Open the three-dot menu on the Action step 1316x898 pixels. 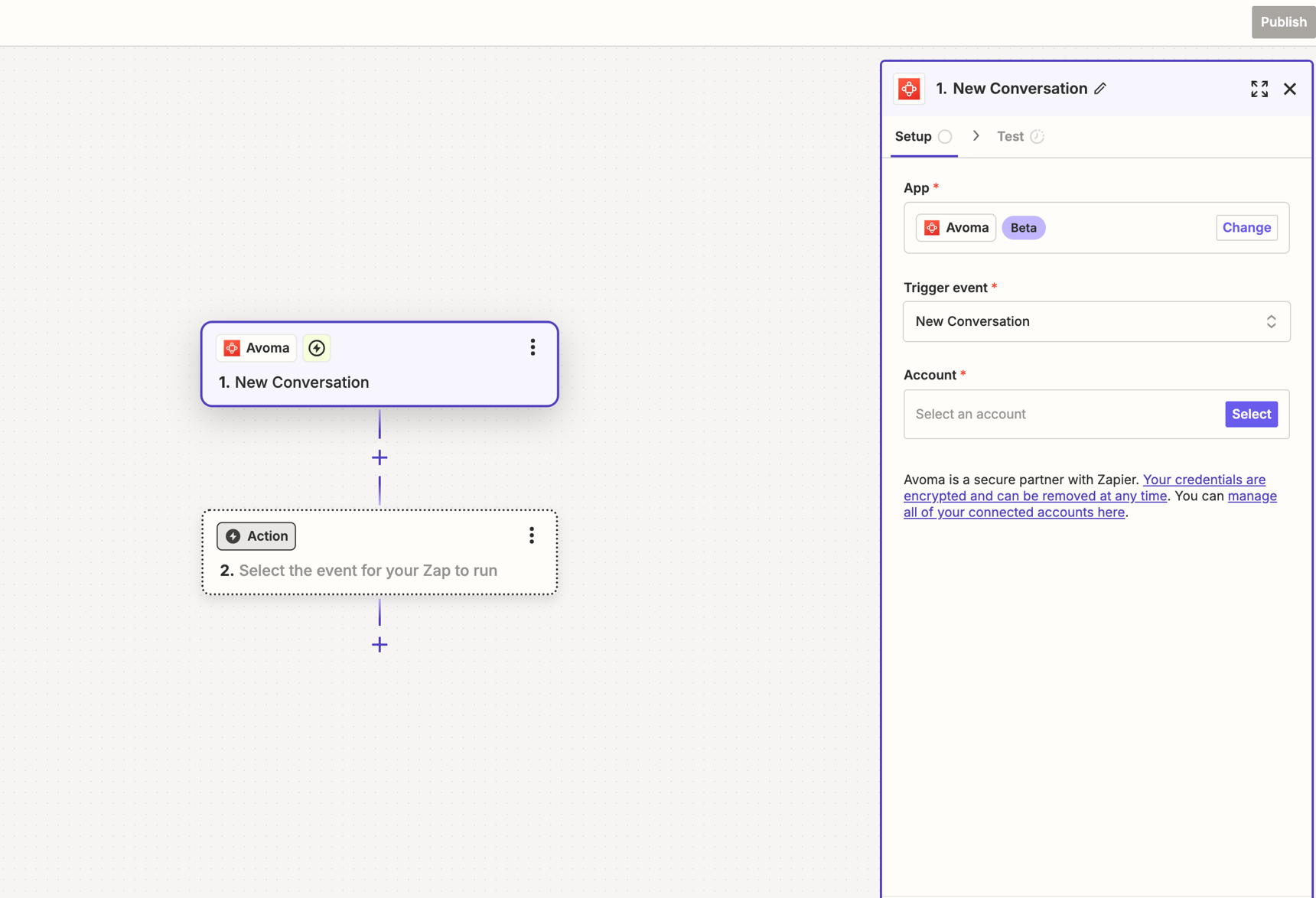(x=531, y=535)
